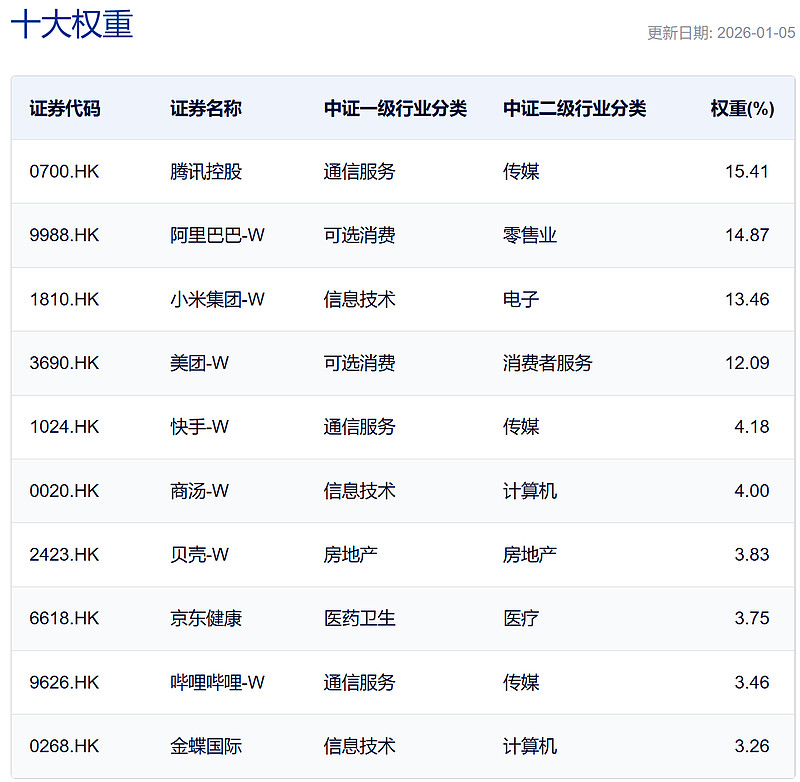Select security code 0268.HK

[64, 746]
